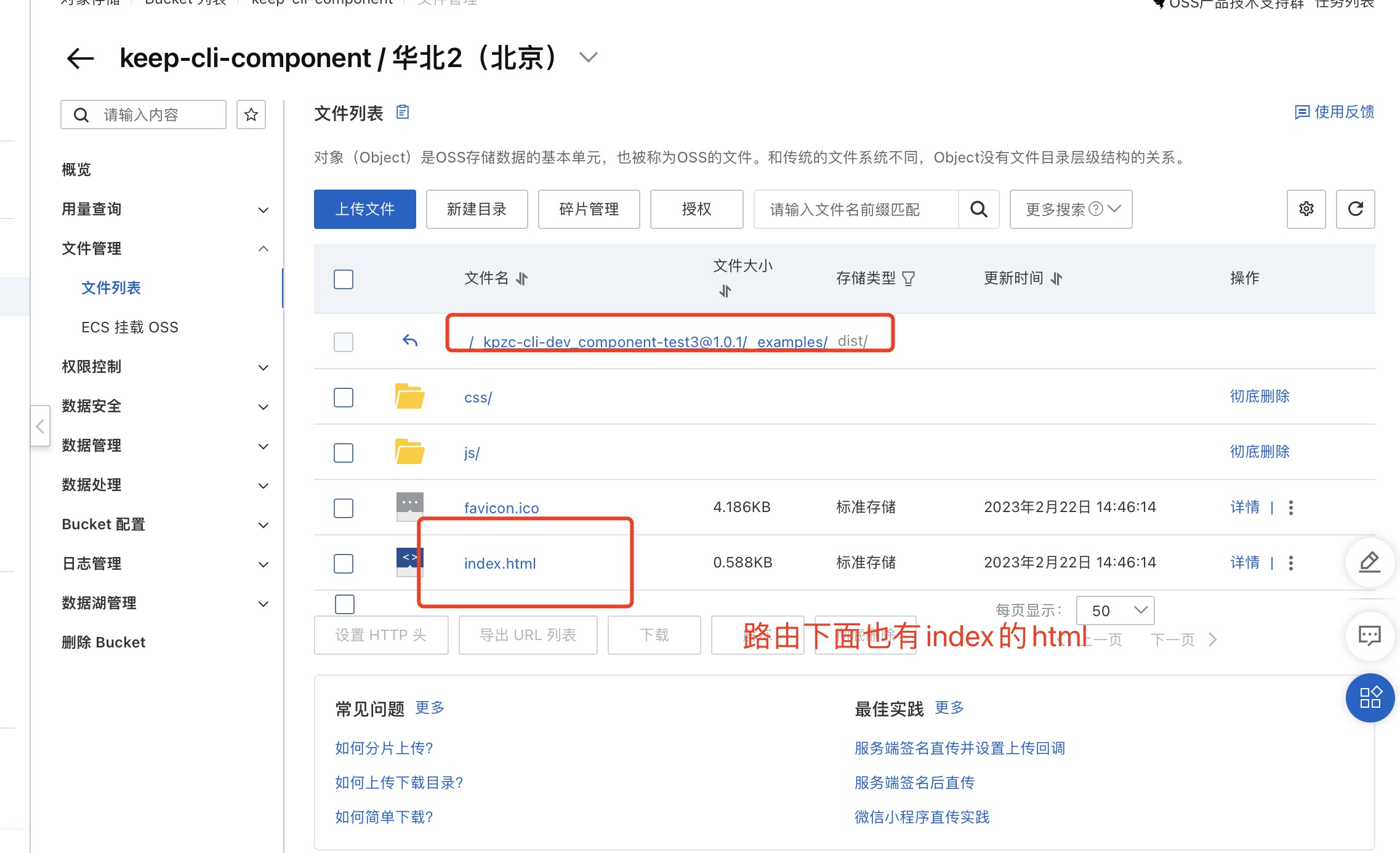Click the star favorites icon next to sidebar search

coord(251,114)
